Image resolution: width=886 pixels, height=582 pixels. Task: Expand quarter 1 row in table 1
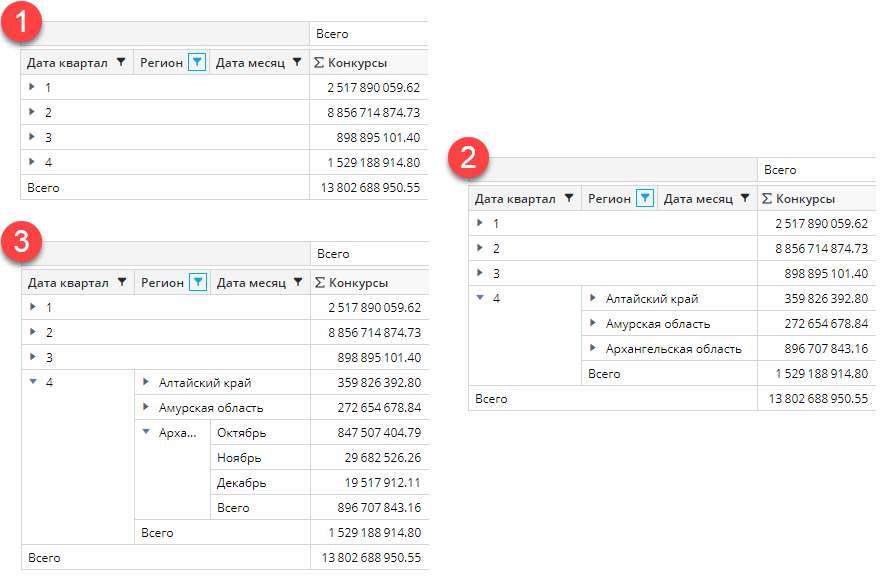coord(32,87)
